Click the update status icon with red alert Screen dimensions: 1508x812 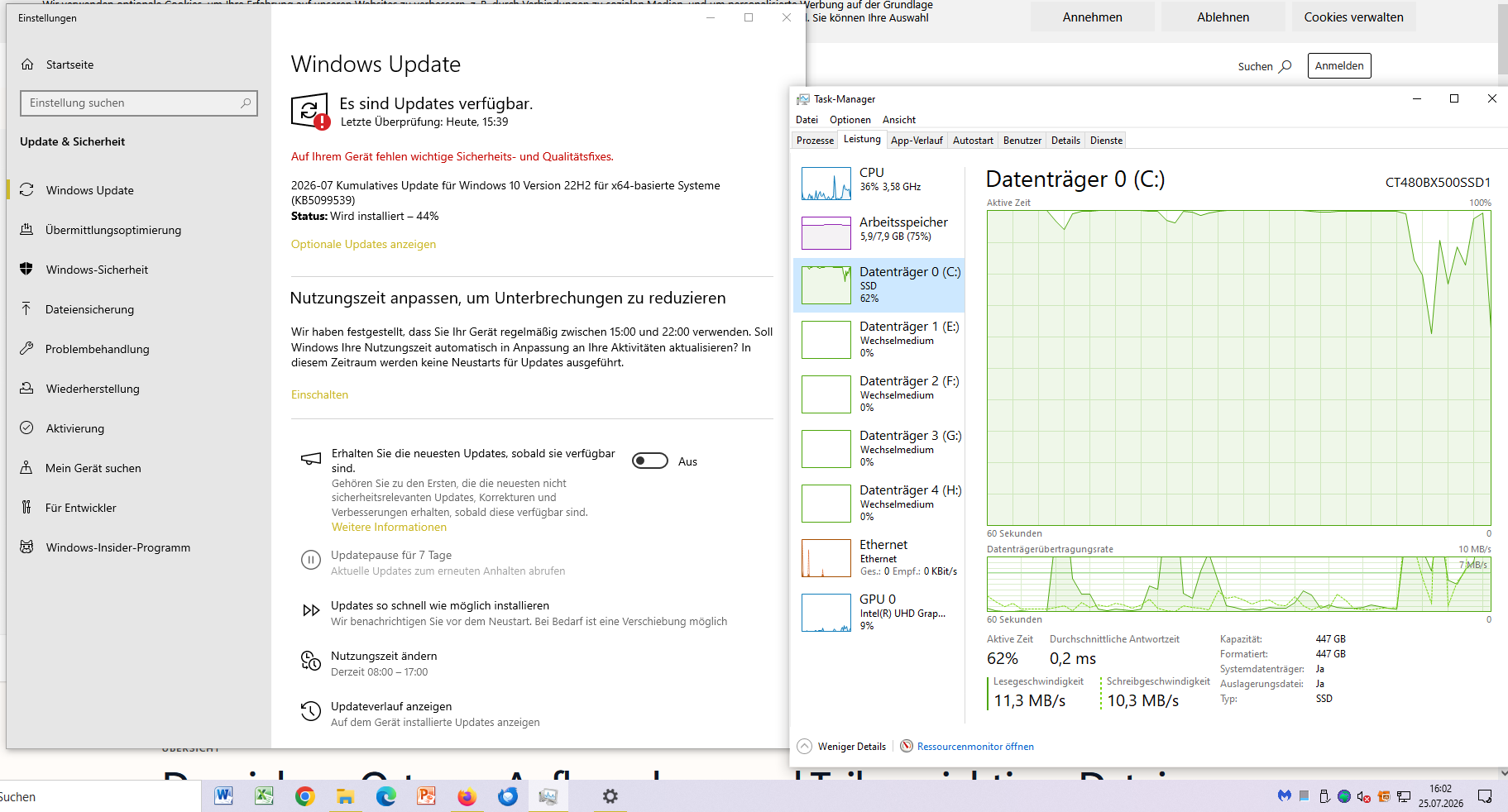click(x=310, y=112)
